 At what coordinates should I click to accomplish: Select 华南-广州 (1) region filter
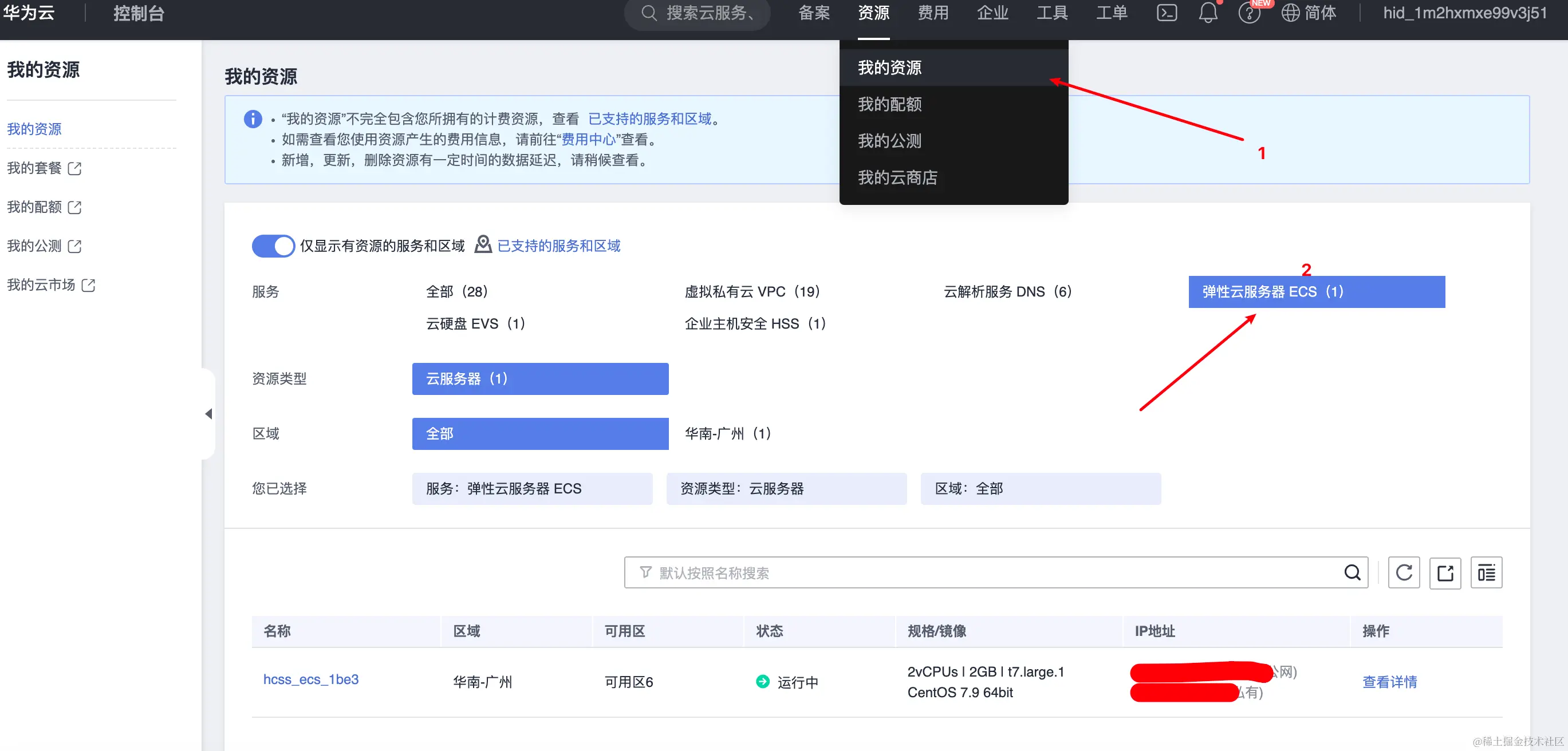pyautogui.click(x=727, y=433)
